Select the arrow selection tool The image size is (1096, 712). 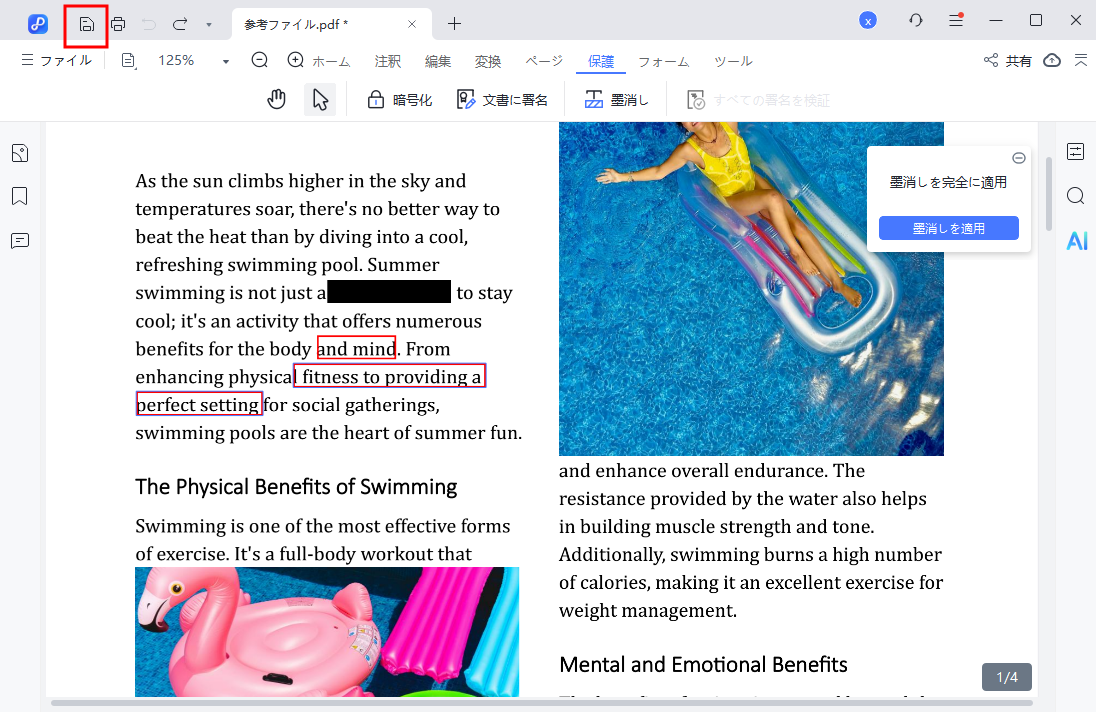(320, 99)
